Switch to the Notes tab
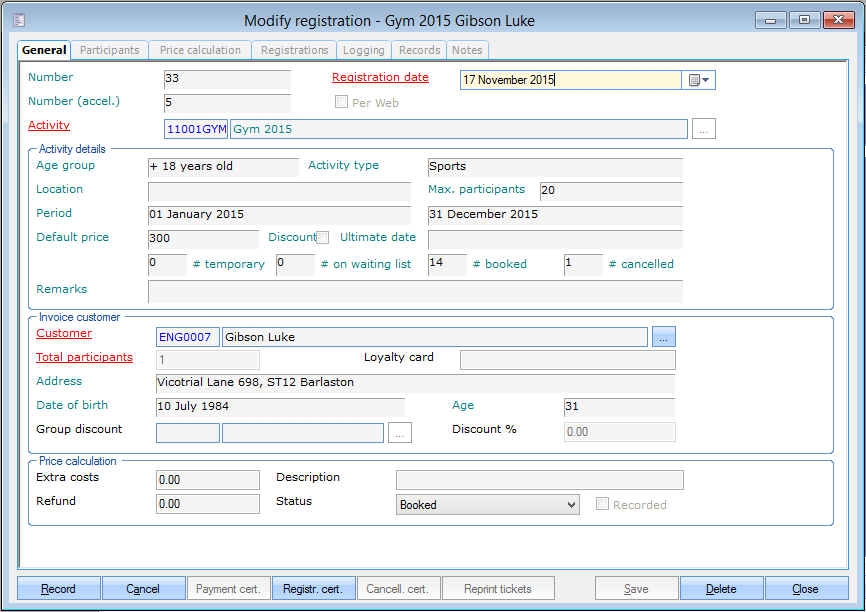The height and width of the screenshot is (612, 866). pos(467,50)
